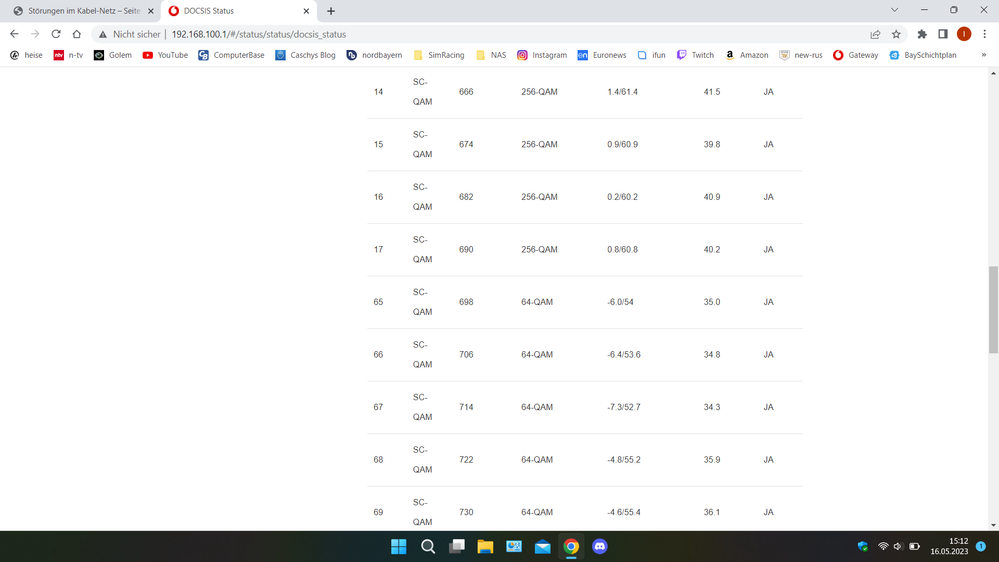Open File Explorer from the taskbar
The image size is (999, 562).
(x=485, y=547)
